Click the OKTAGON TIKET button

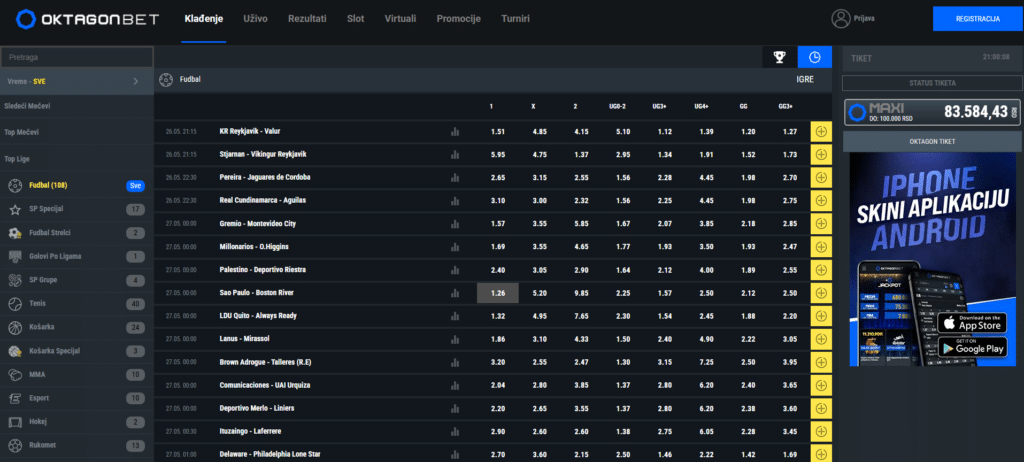tap(932, 141)
